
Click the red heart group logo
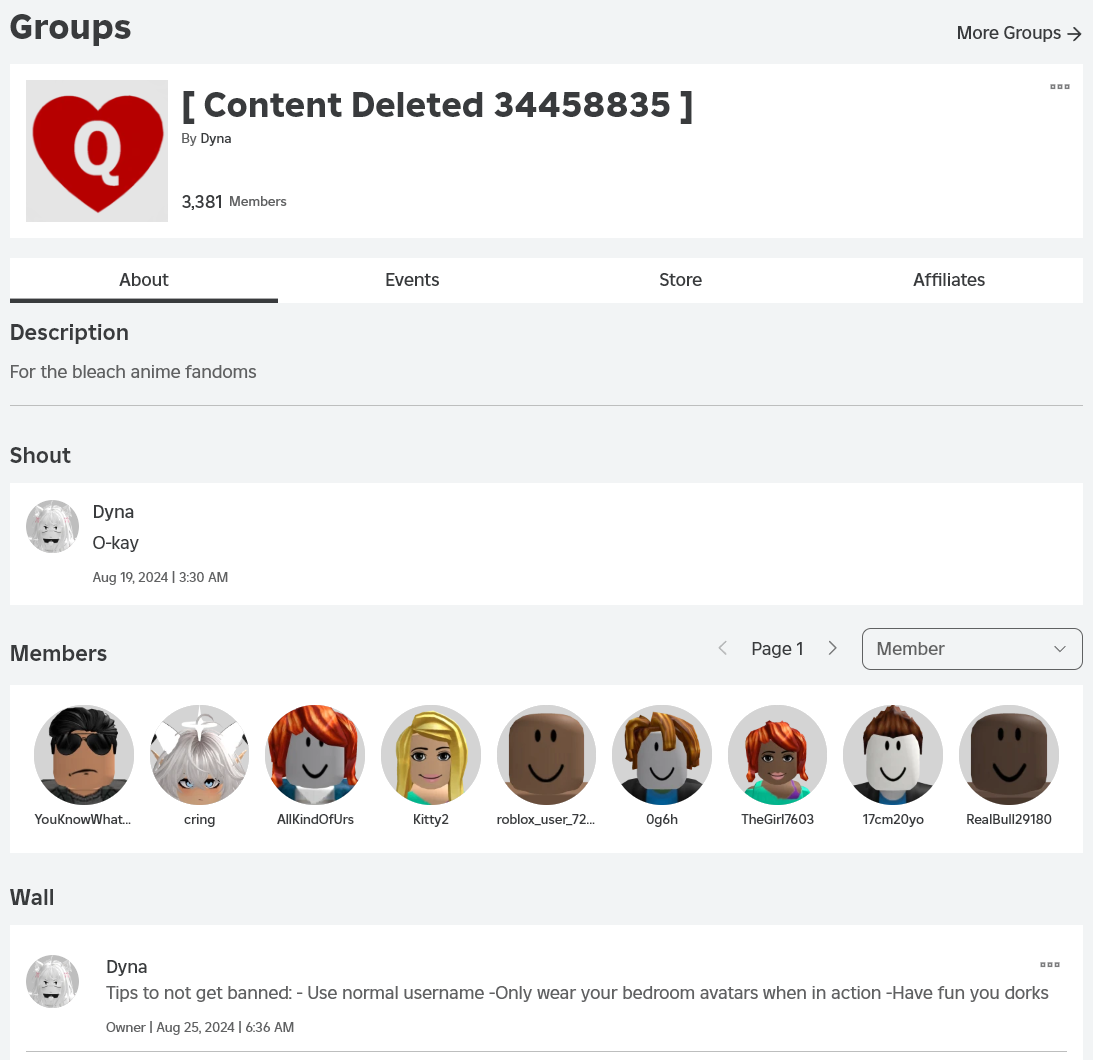[x=97, y=151]
